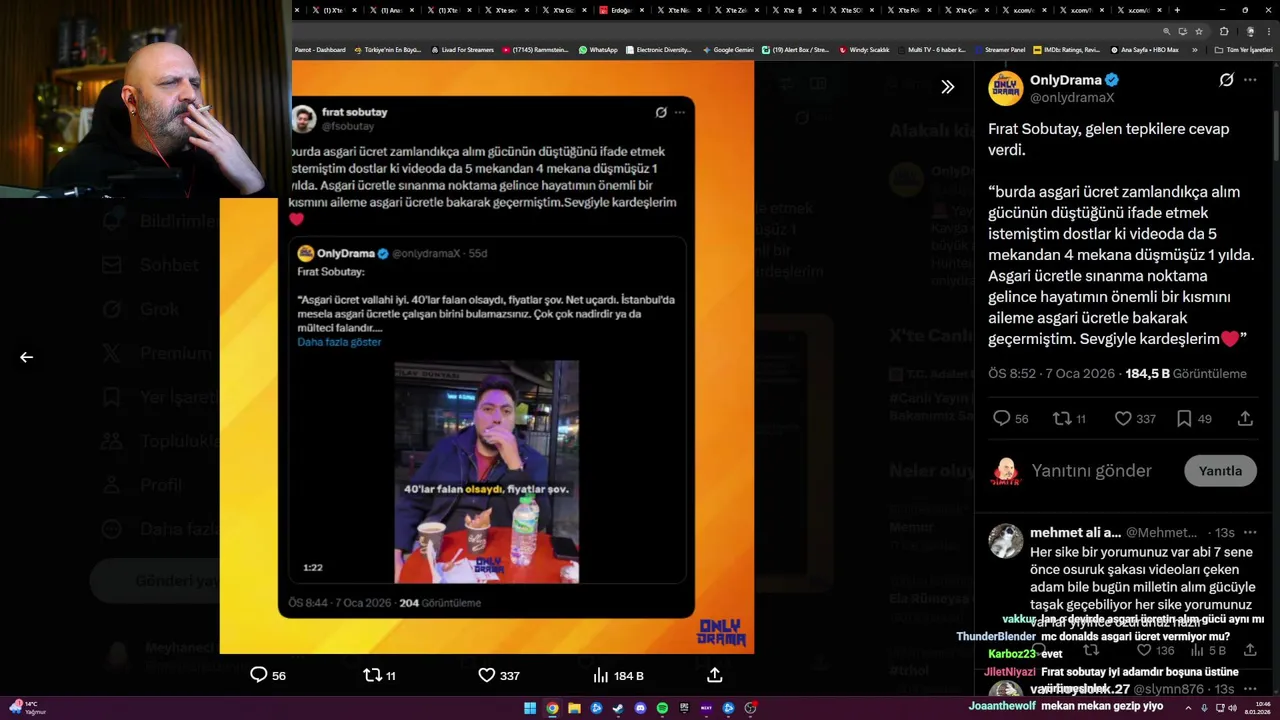Open the taskbar clock and date
The image size is (1280, 720).
pyautogui.click(x=1259, y=708)
